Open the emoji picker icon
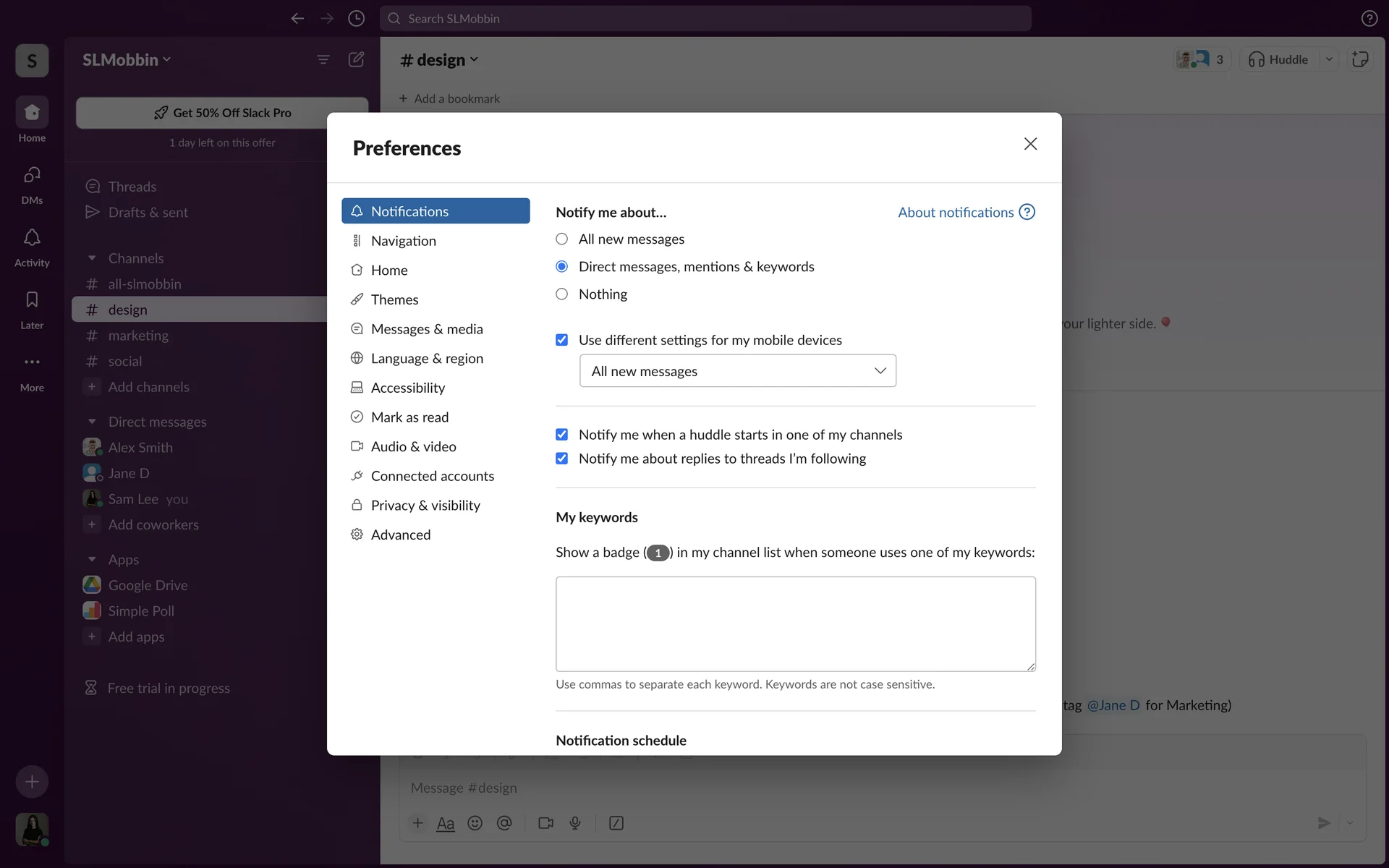 (x=475, y=822)
